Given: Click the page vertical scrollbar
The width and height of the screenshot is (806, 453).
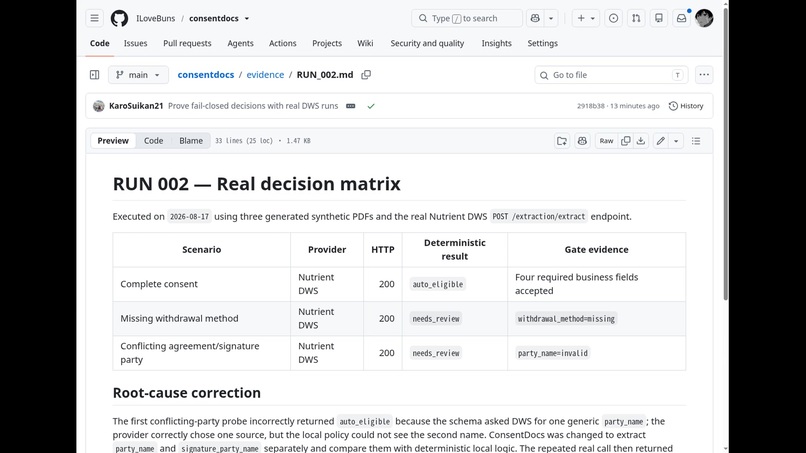Looking at the screenshot, I should pyautogui.click(x=725, y=154).
